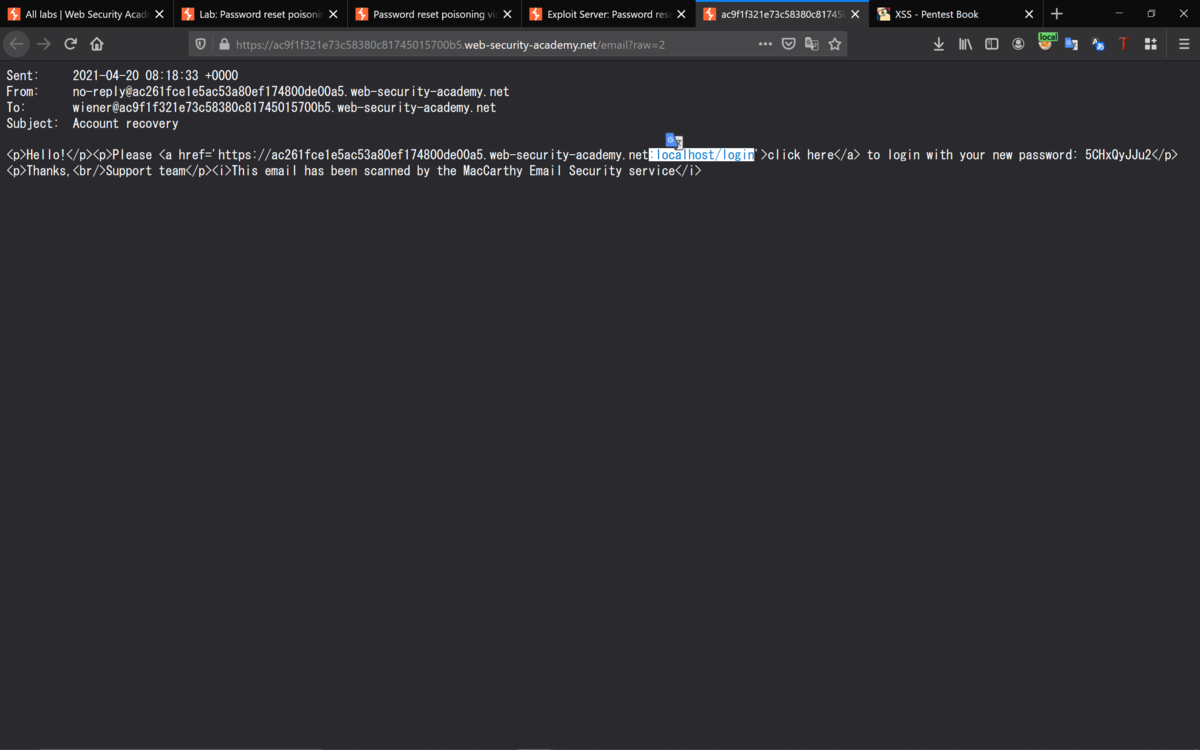Screen dimensions: 1200x750
Task: Click the To wiener email address
Action: pos(284,108)
